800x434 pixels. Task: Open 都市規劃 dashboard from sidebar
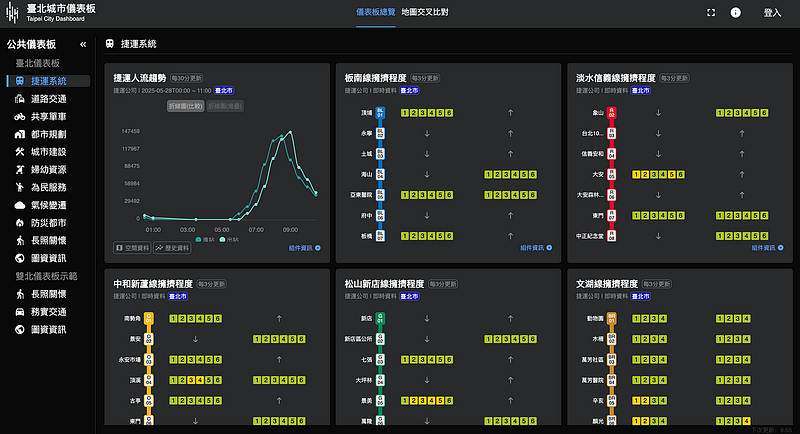pos(49,134)
